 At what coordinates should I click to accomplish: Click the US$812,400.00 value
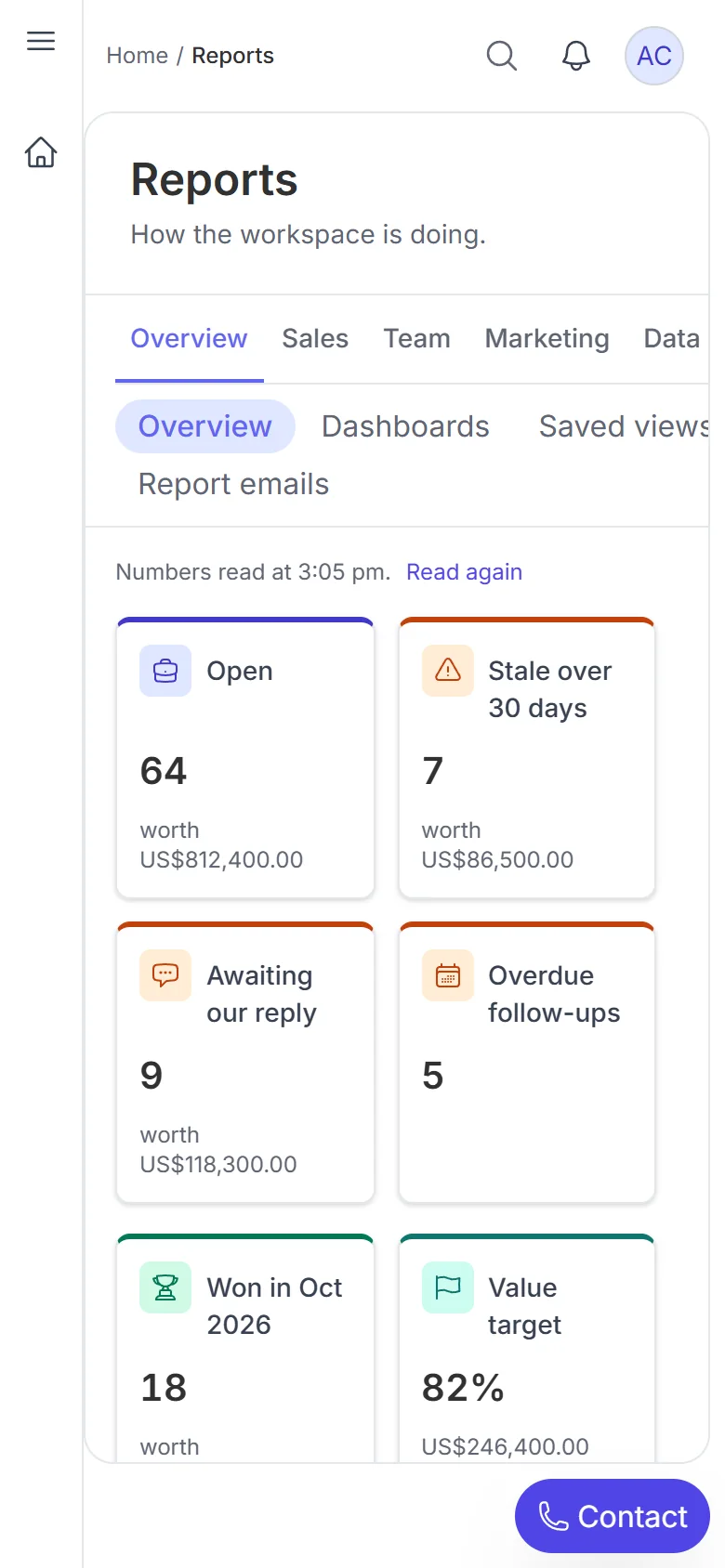221,860
